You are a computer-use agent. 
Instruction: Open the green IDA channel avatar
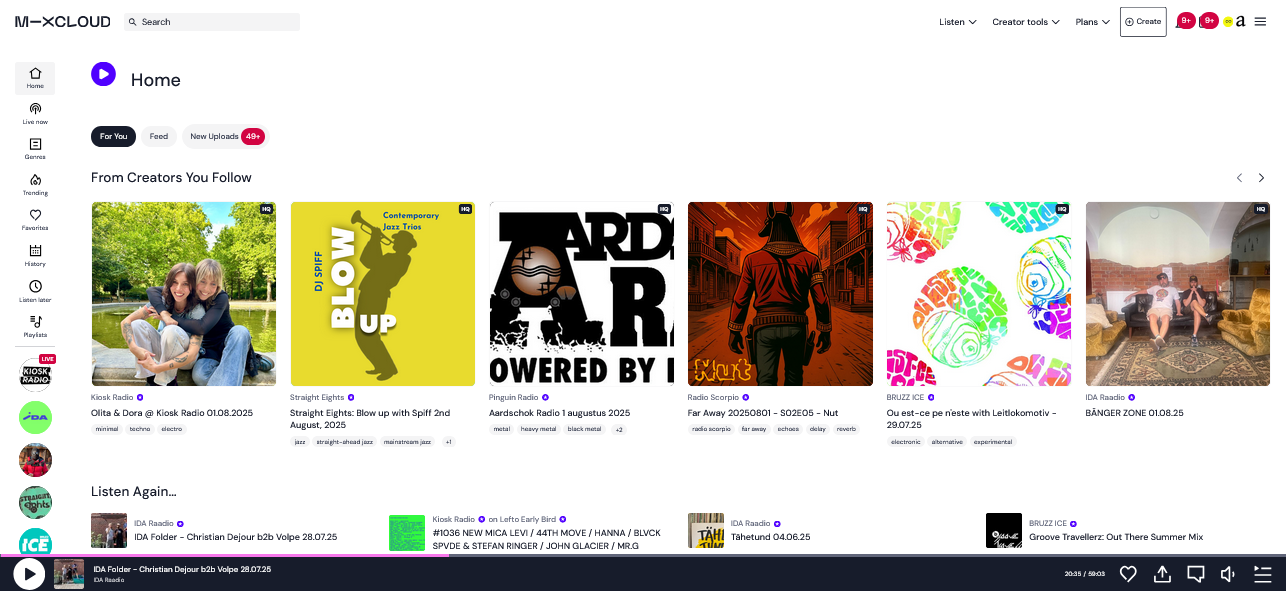35,417
